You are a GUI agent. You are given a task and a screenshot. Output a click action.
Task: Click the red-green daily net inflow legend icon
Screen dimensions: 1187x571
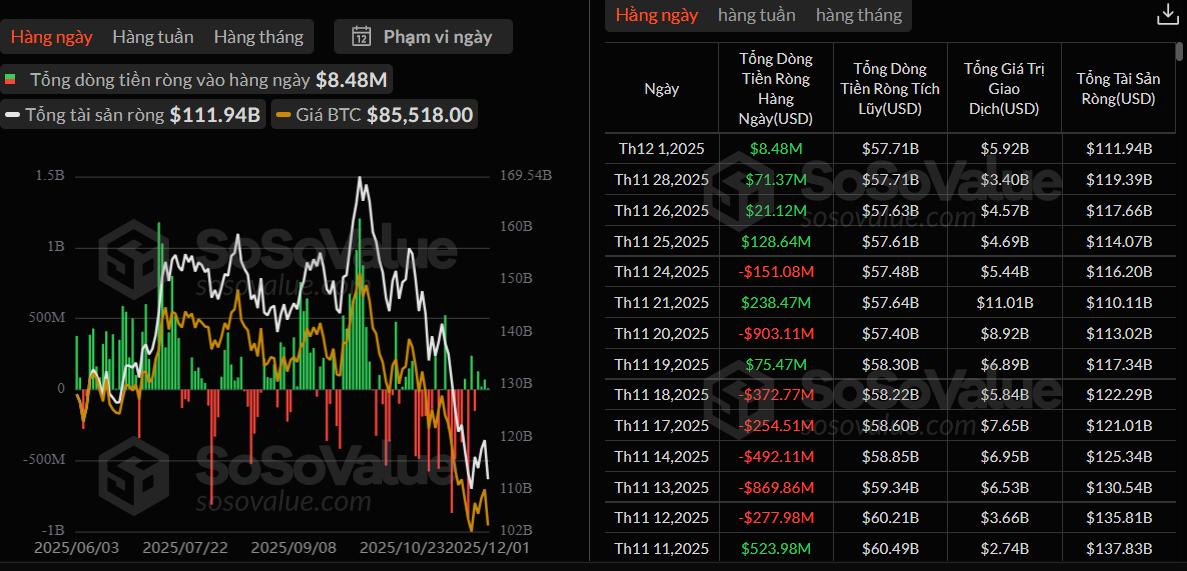(x=10, y=80)
